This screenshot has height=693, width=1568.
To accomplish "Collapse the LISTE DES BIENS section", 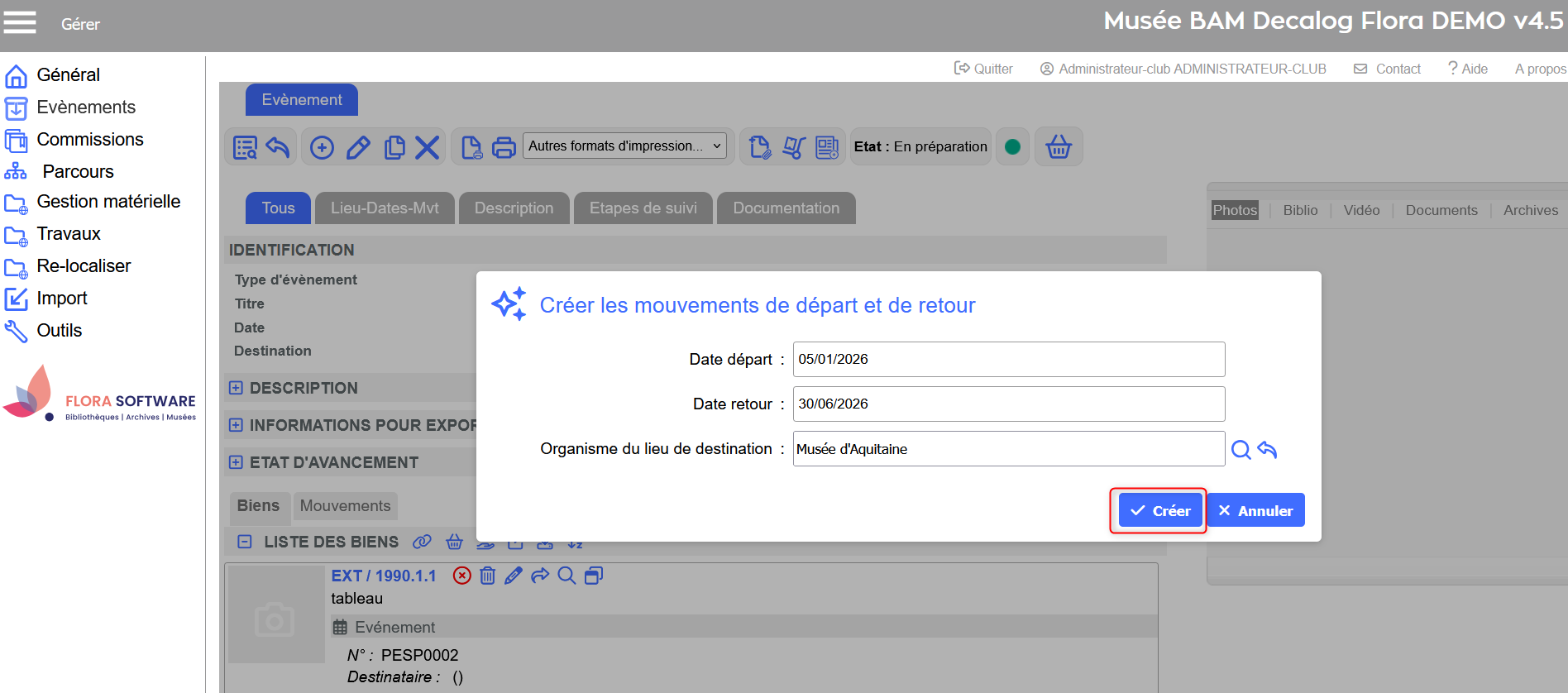I will [x=245, y=542].
